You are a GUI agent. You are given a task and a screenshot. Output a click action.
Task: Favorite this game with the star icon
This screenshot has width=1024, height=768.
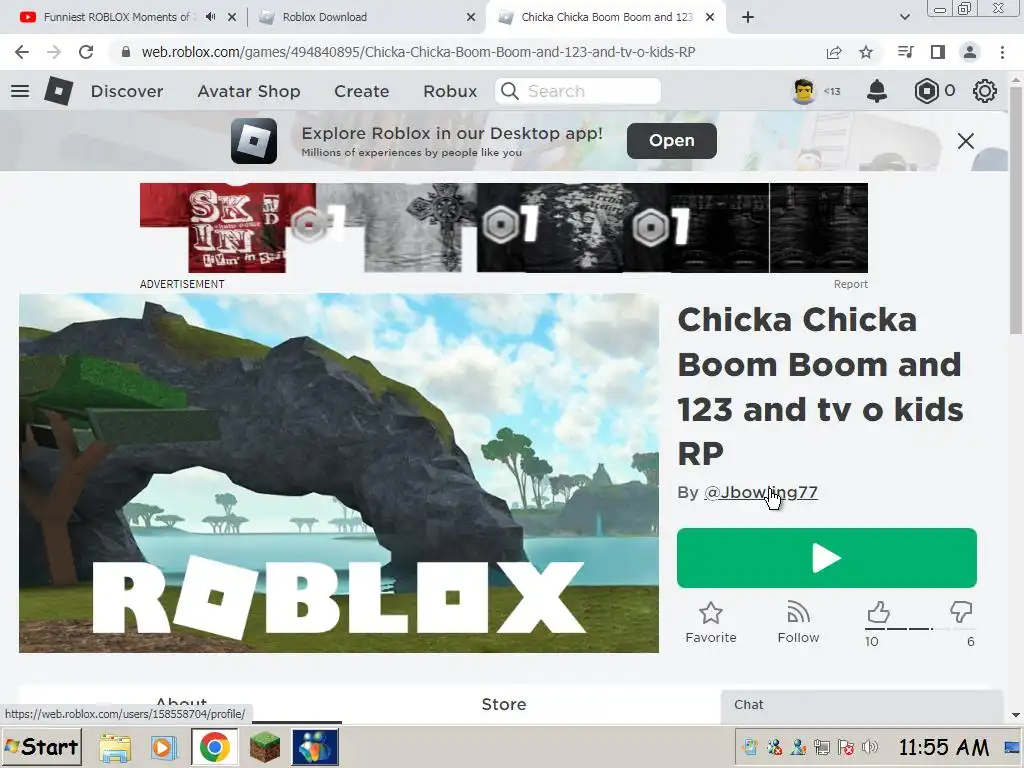coord(711,623)
